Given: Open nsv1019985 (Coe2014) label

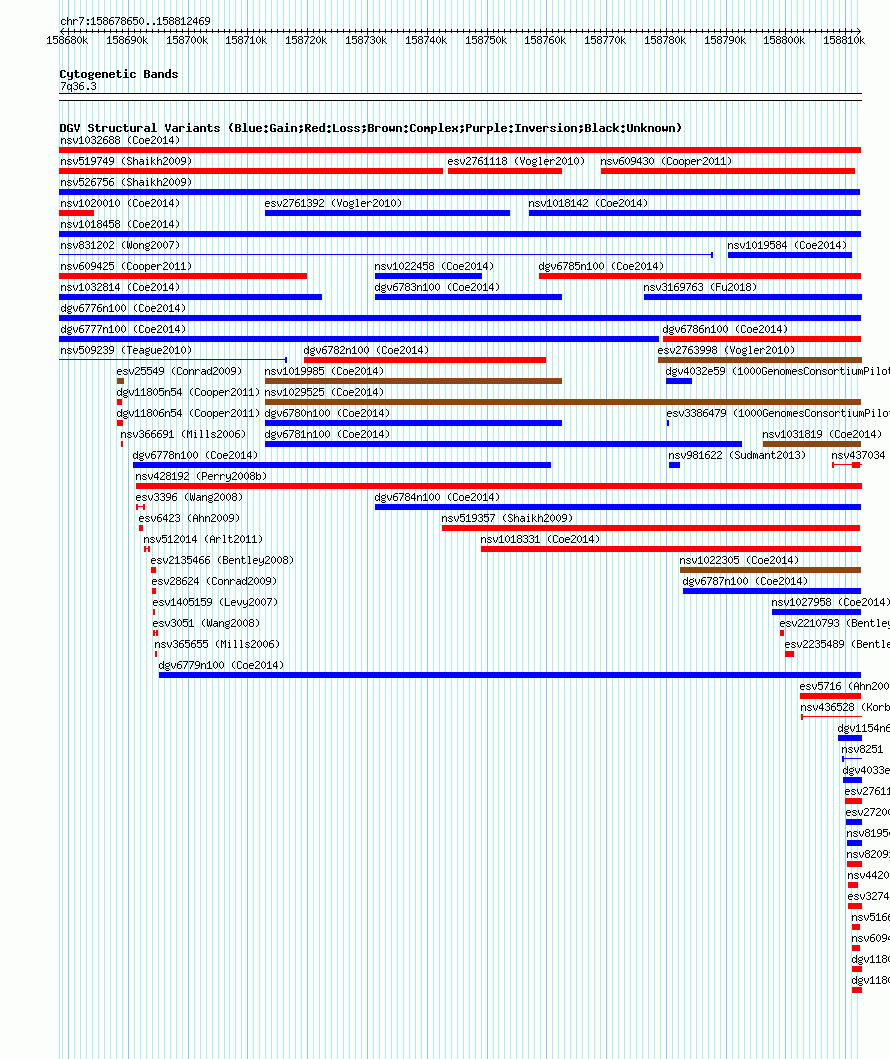Looking at the screenshot, I should pyautogui.click(x=324, y=371).
